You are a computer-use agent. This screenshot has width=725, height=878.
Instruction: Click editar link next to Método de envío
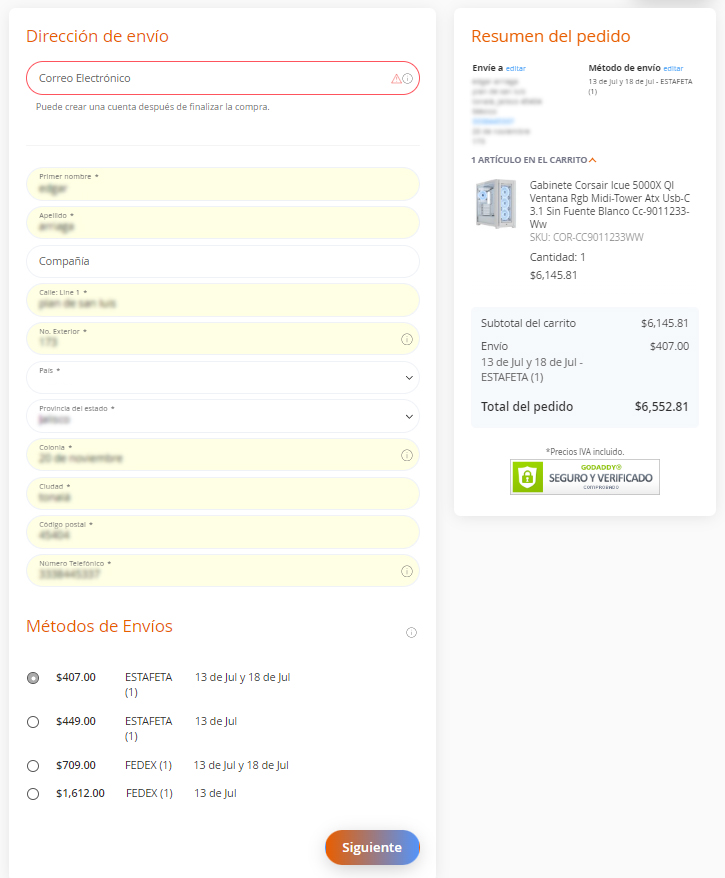click(673, 68)
